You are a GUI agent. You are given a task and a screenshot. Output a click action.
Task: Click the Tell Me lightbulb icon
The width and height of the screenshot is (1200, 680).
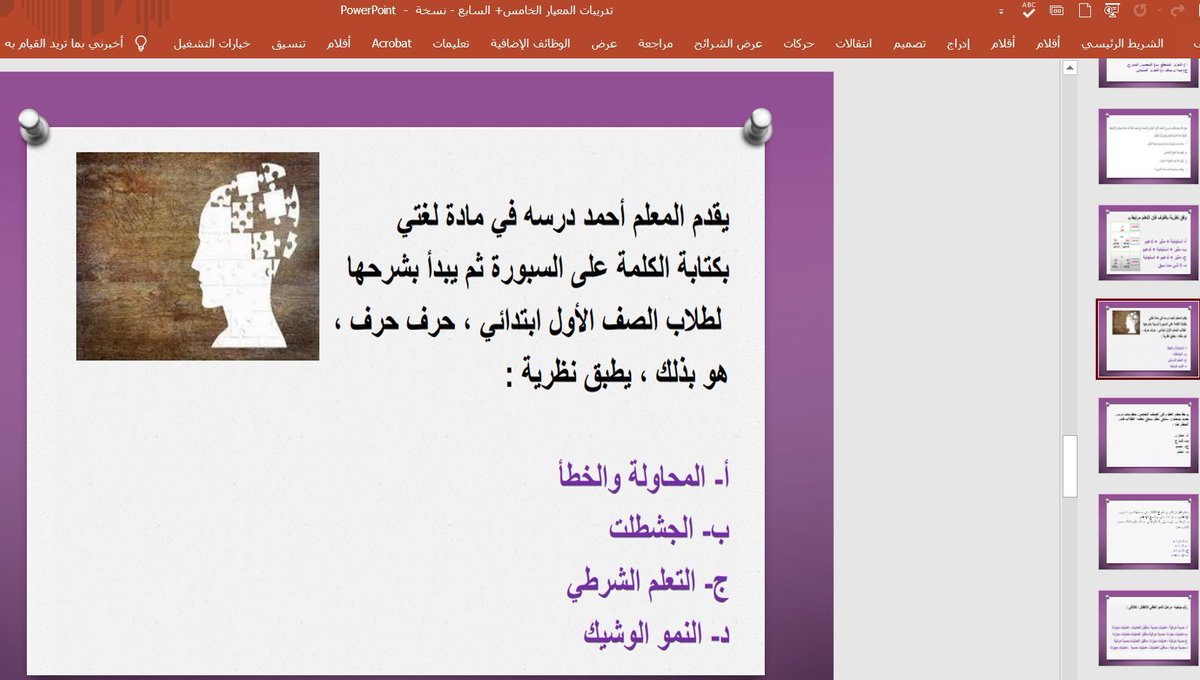[141, 44]
